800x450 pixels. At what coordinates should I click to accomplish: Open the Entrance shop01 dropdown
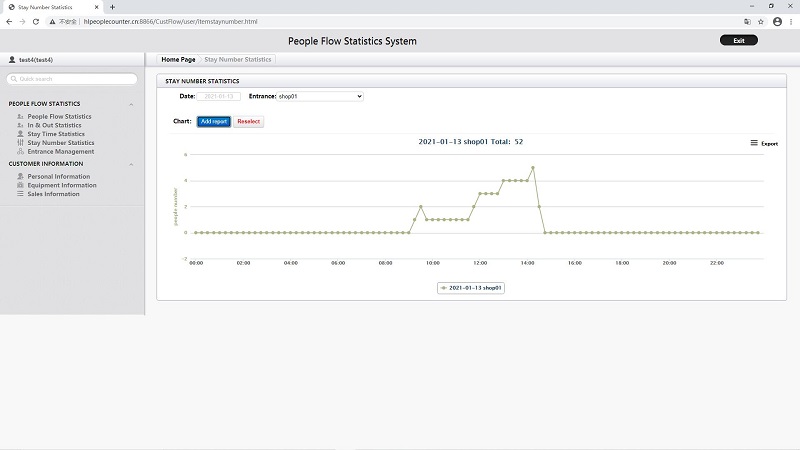pos(320,96)
